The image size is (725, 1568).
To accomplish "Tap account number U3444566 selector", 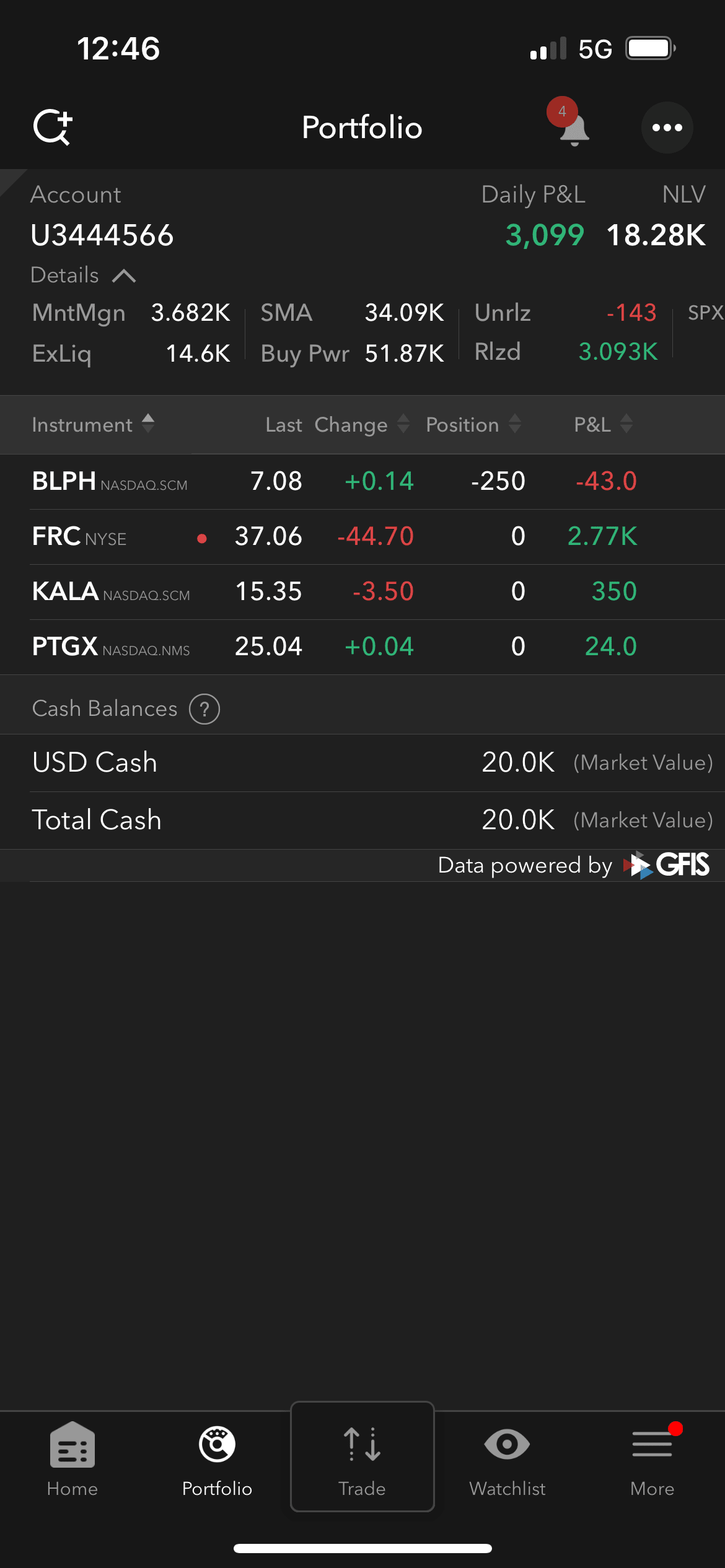I will [x=103, y=235].
